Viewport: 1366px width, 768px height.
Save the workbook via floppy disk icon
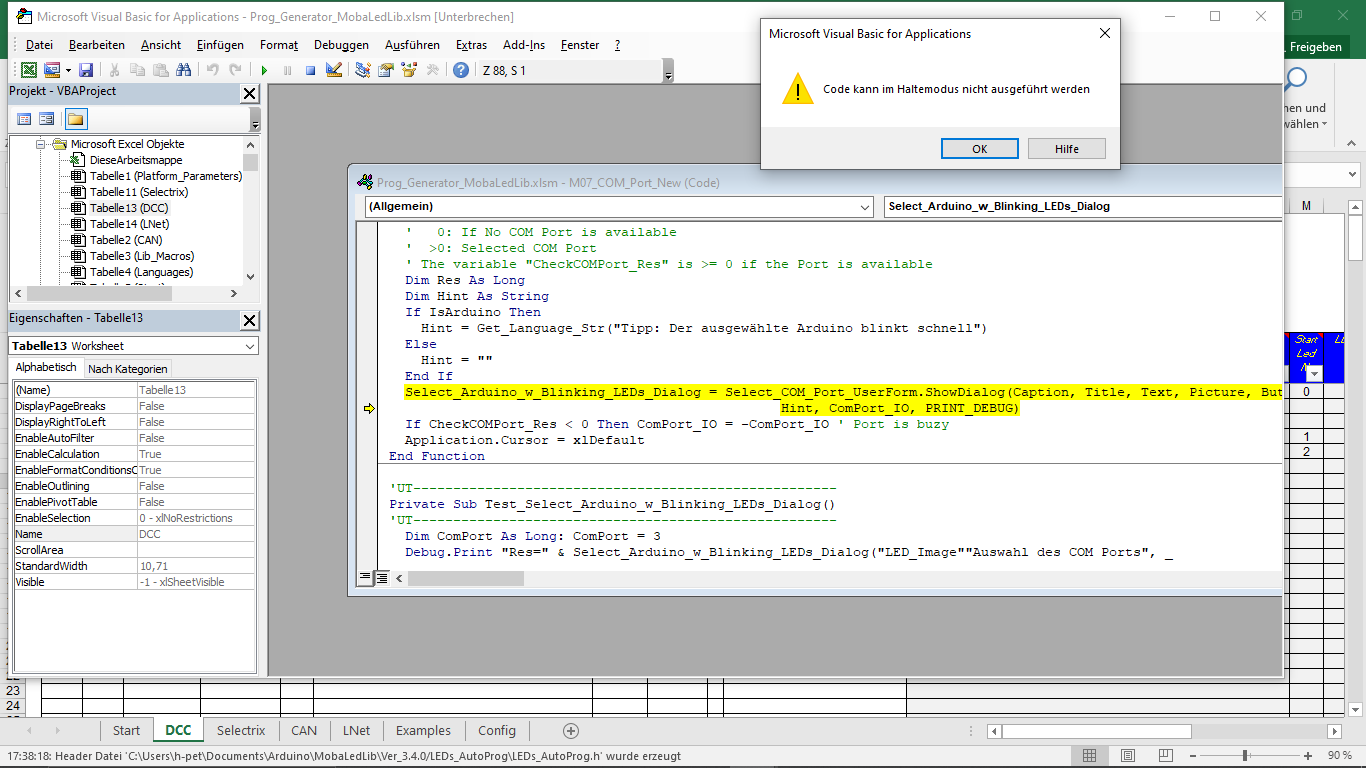(x=86, y=70)
